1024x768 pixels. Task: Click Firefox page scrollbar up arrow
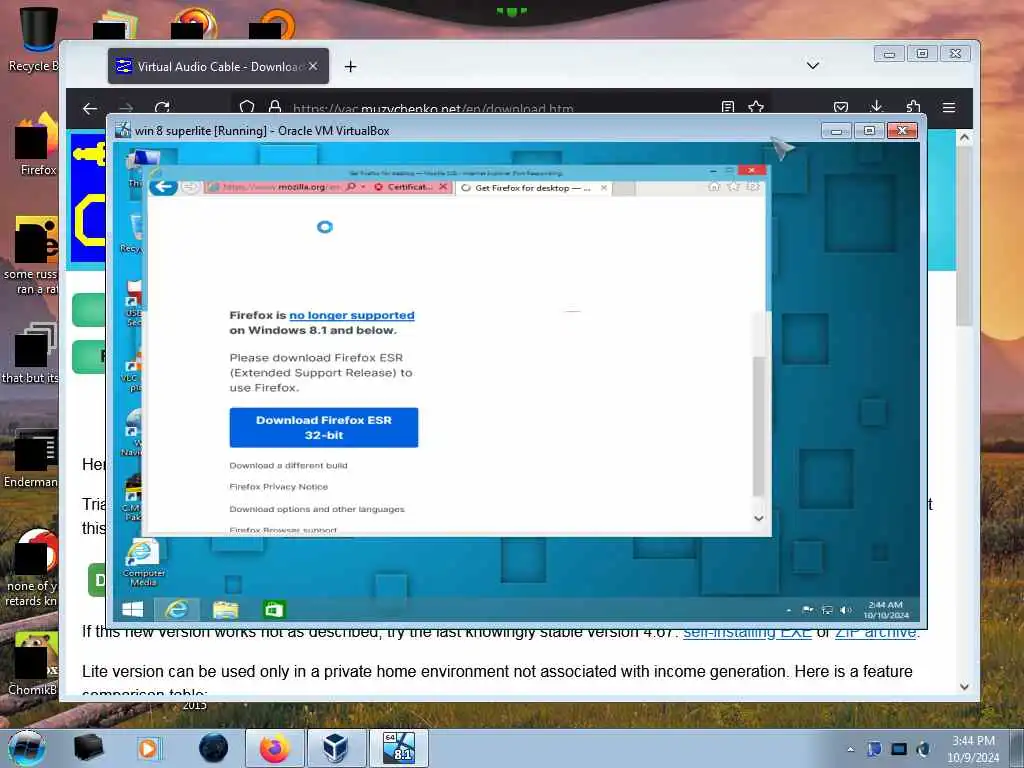(x=965, y=138)
